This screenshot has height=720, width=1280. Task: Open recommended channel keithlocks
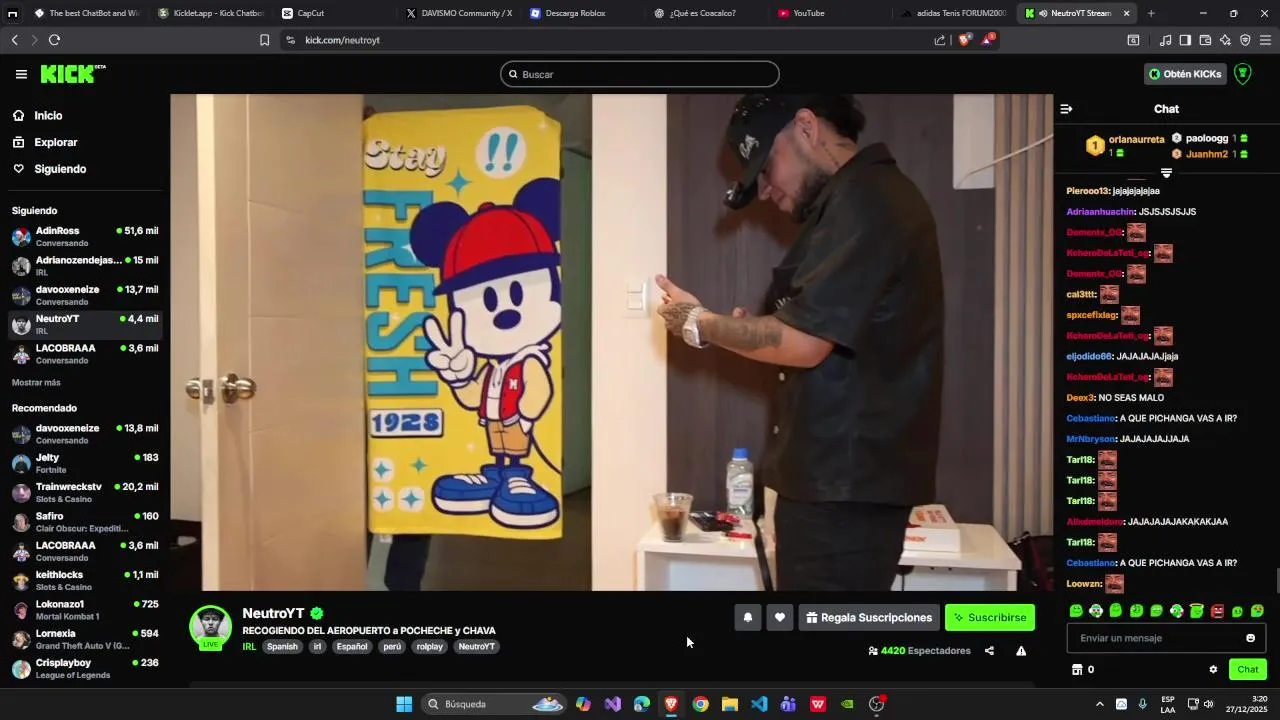point(85,580)
